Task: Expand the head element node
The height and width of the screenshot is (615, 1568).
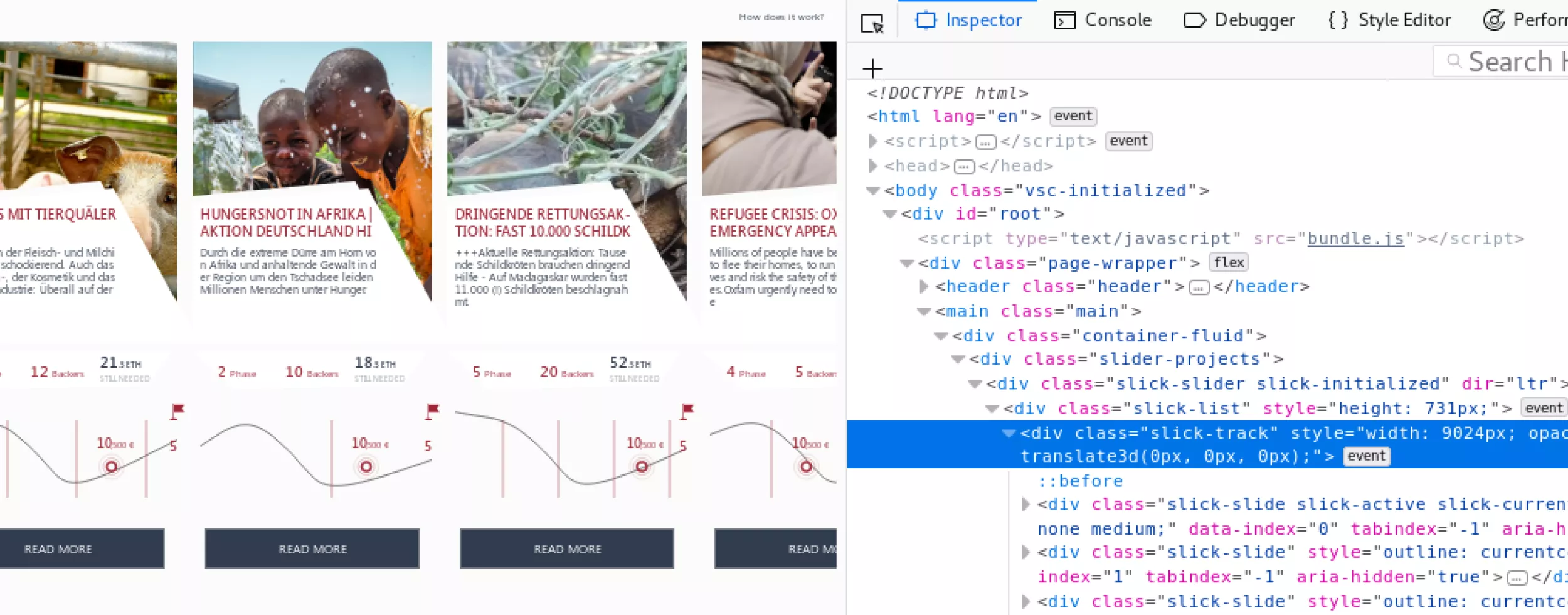Action: pos(872,166)
